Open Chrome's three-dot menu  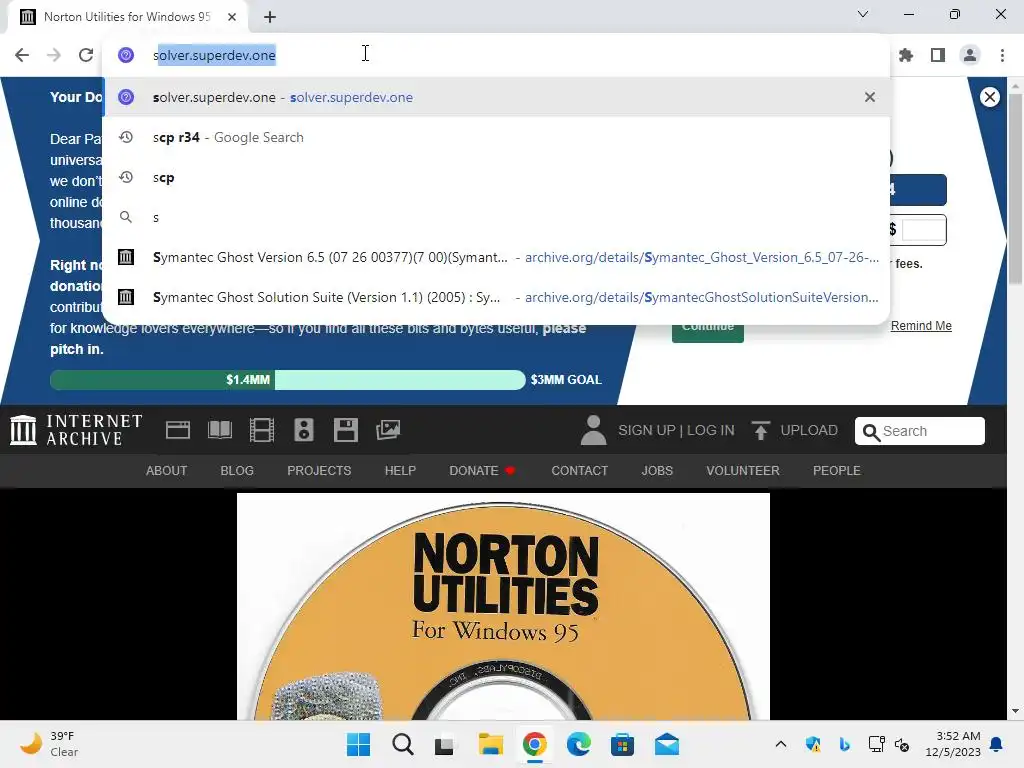click(x=1002, y=56)
